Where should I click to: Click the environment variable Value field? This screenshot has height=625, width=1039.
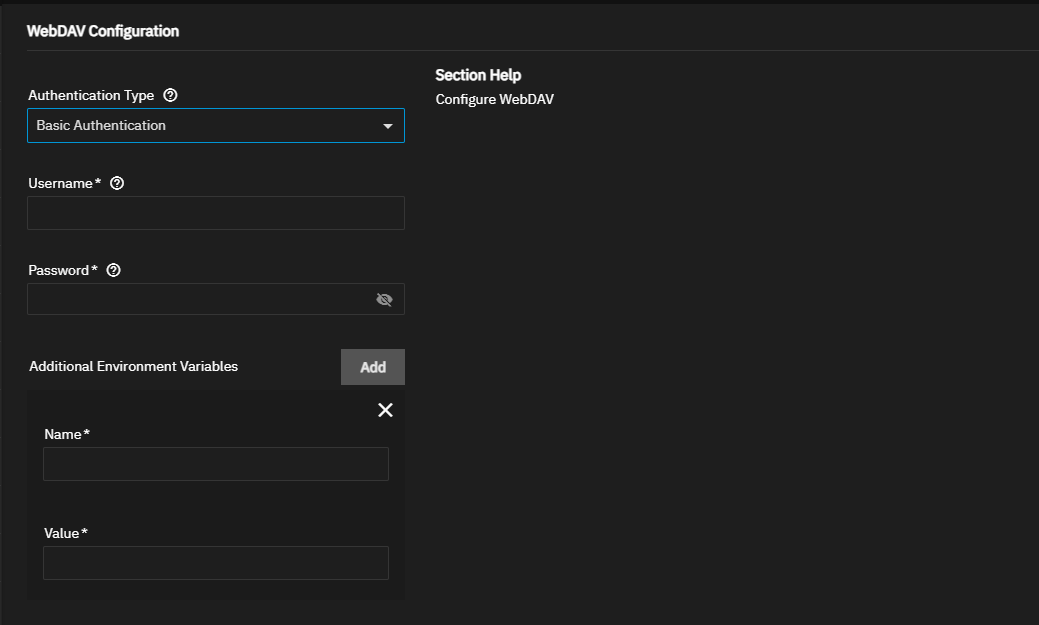click(x=215, y=563)
